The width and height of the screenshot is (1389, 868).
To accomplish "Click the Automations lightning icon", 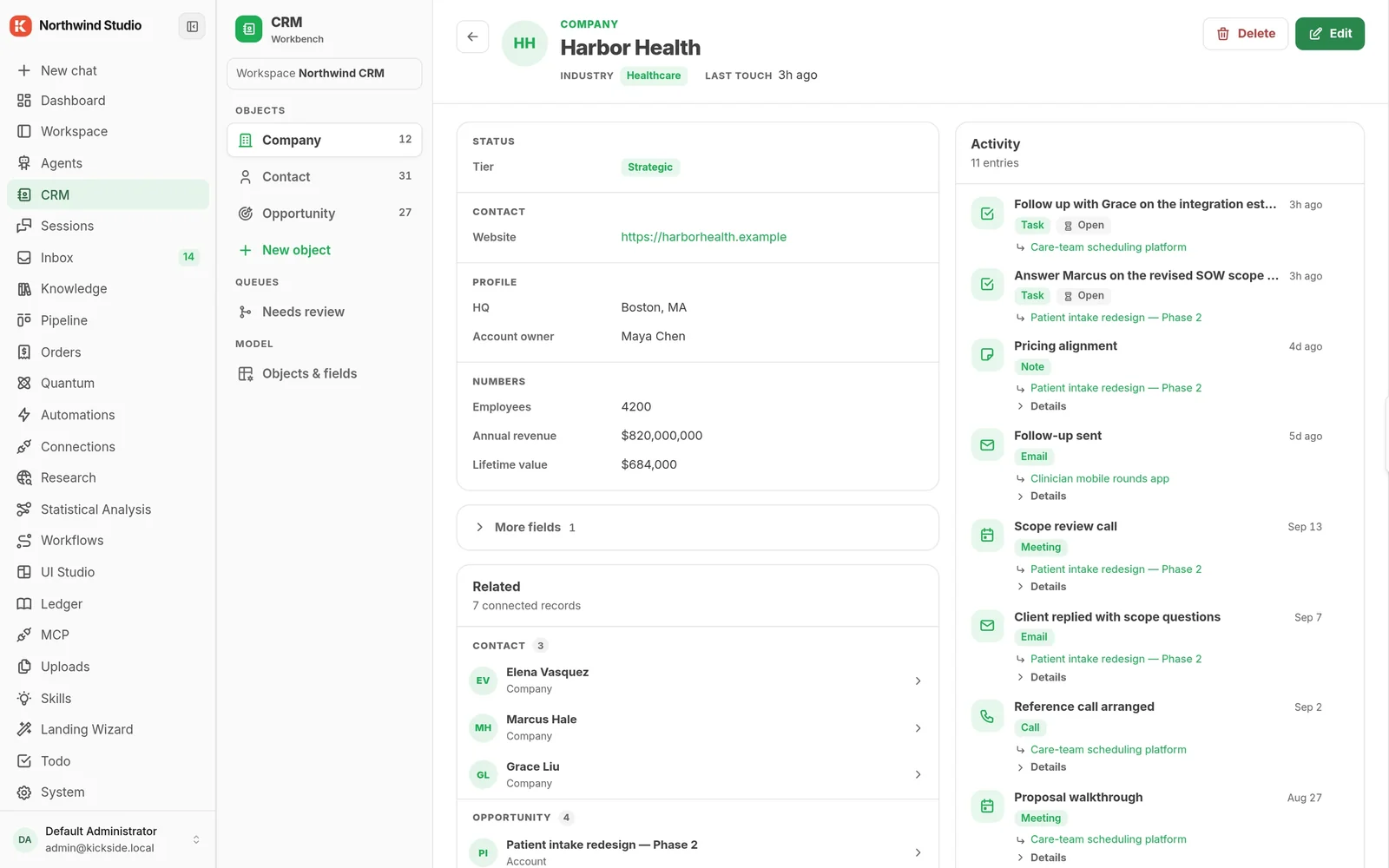I will 24,415.
